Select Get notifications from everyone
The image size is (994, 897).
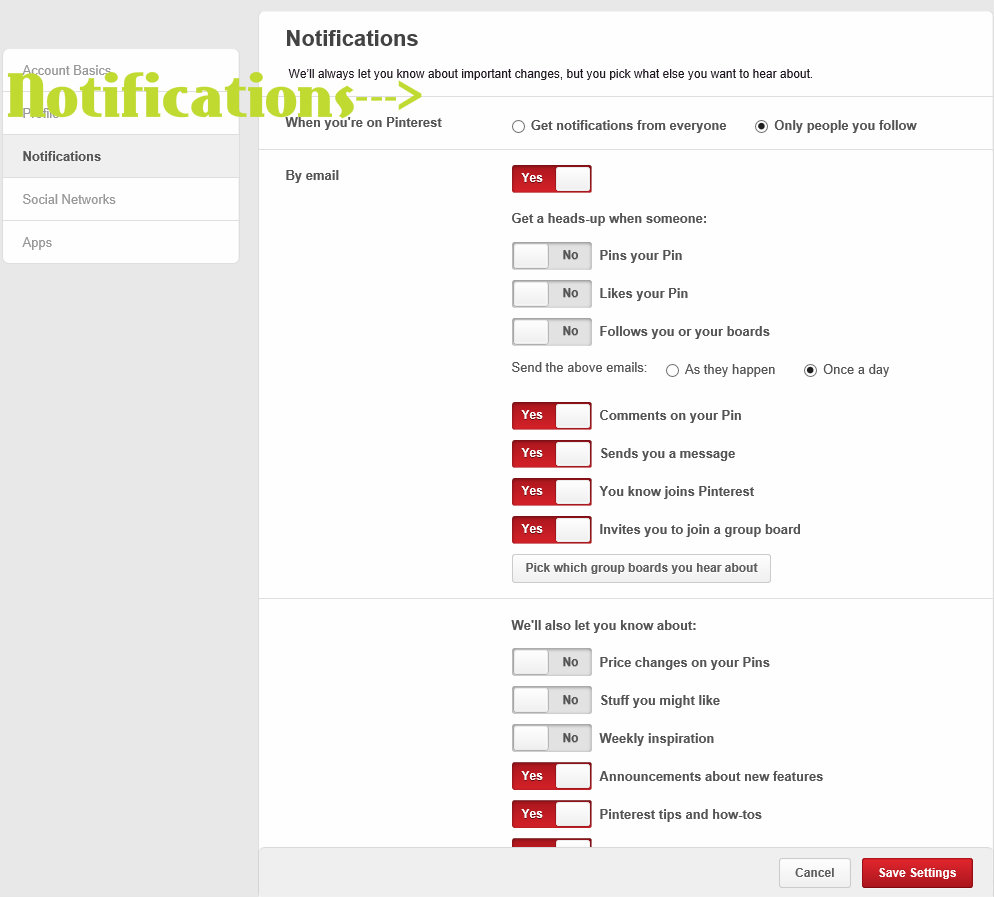[x=518, y=126]
